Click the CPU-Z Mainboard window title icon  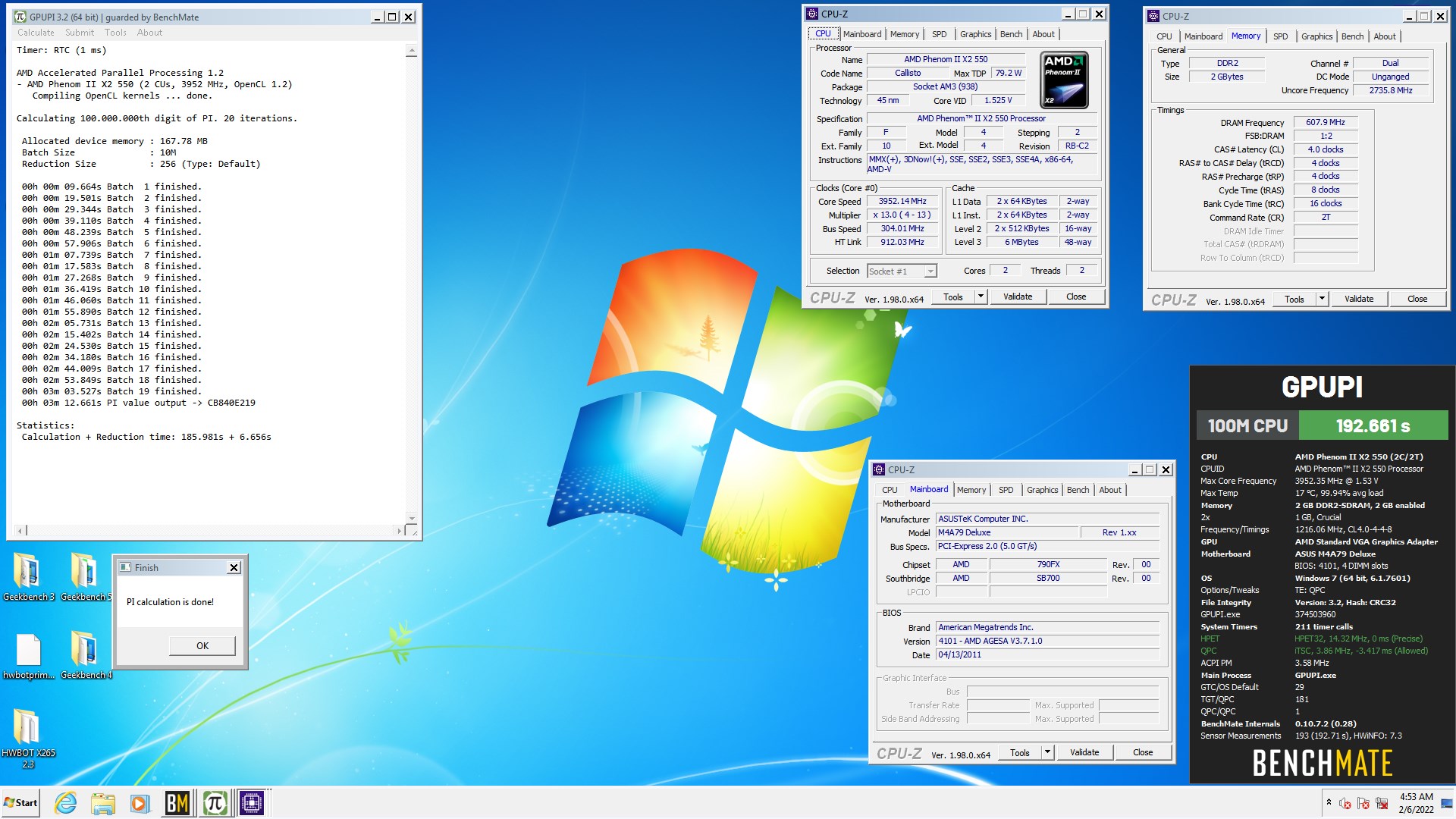tap(879, 469)
